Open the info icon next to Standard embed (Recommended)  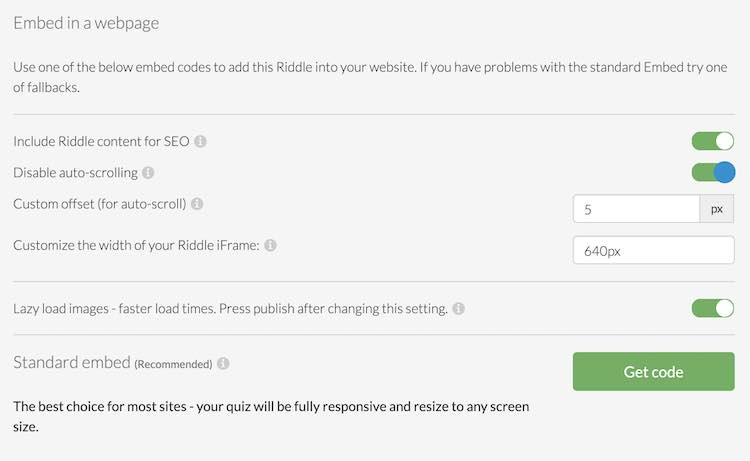[x=223, y=363]
